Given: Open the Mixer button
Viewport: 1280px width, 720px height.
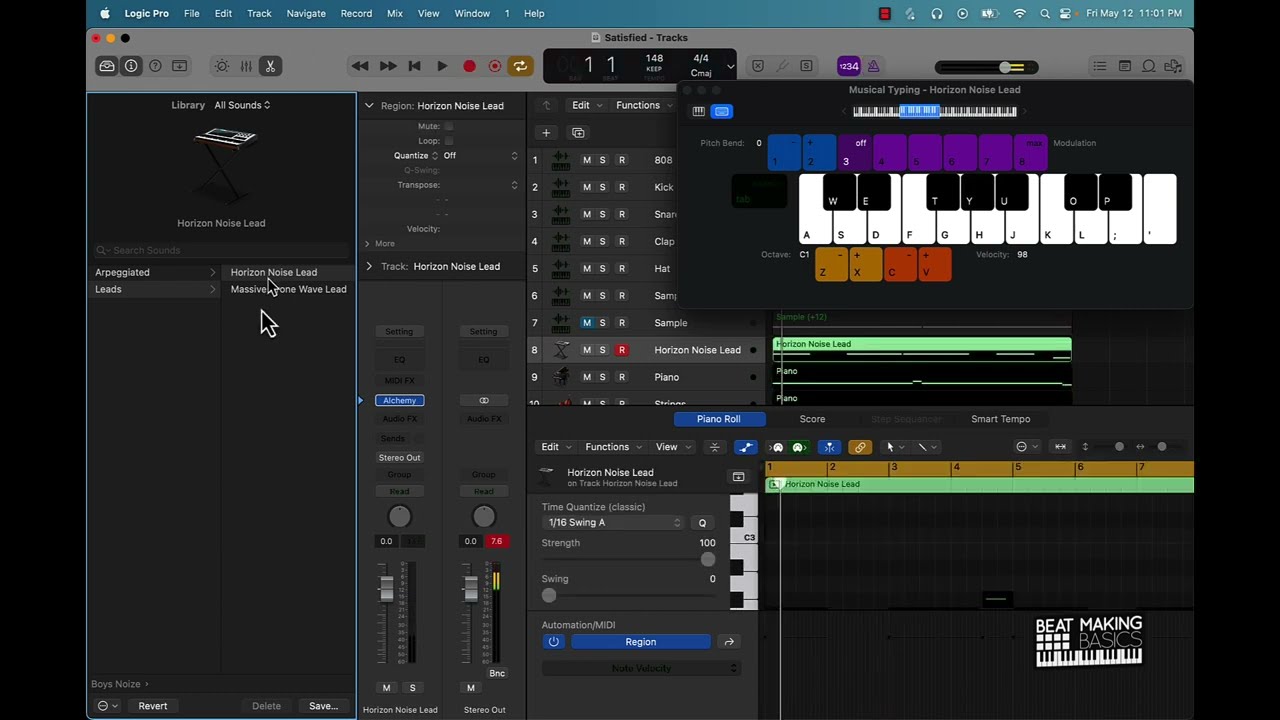Looking at the screenshot, I should click(246, 66).
